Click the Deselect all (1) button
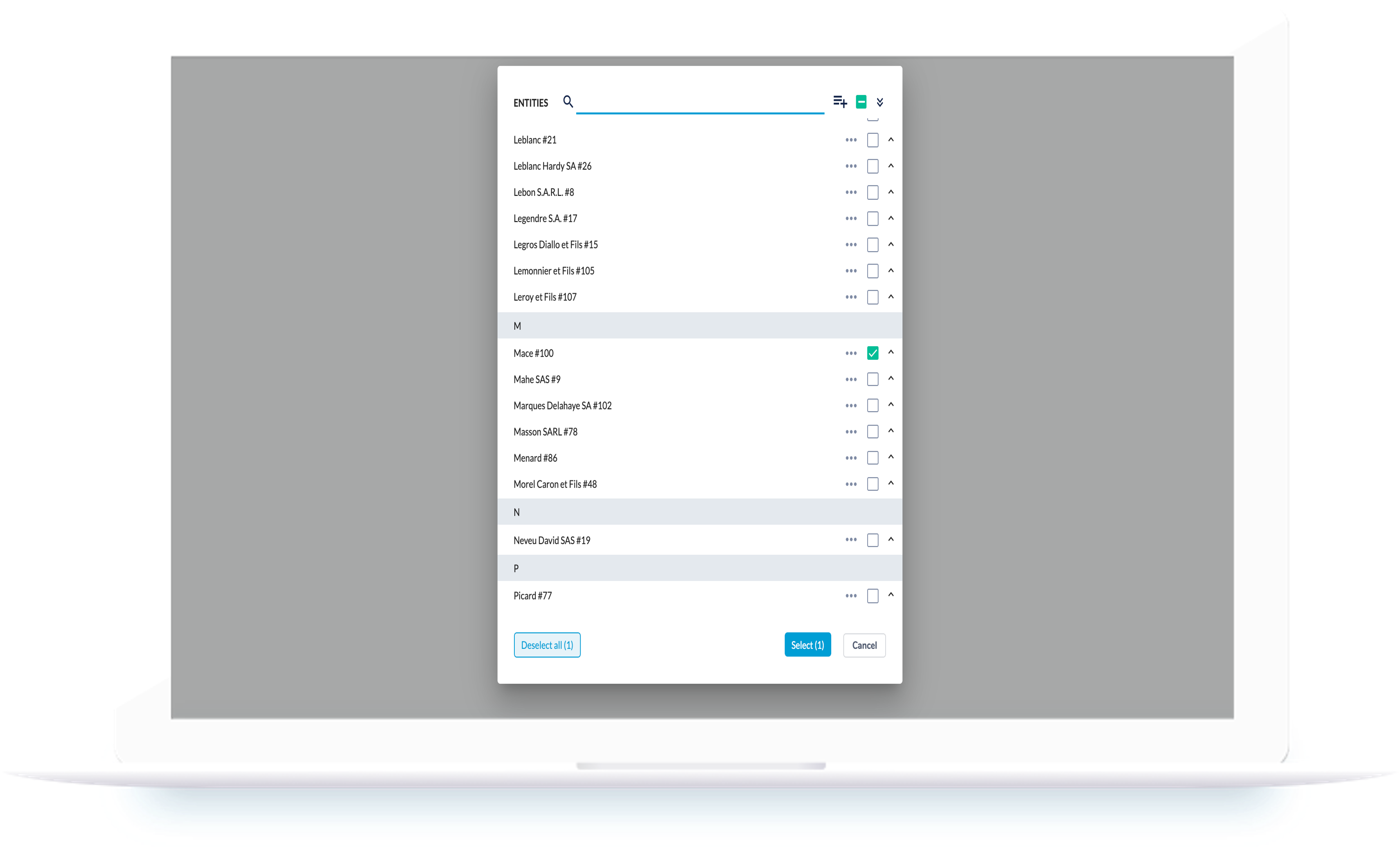1400x855 pixels. coord(547,645)
